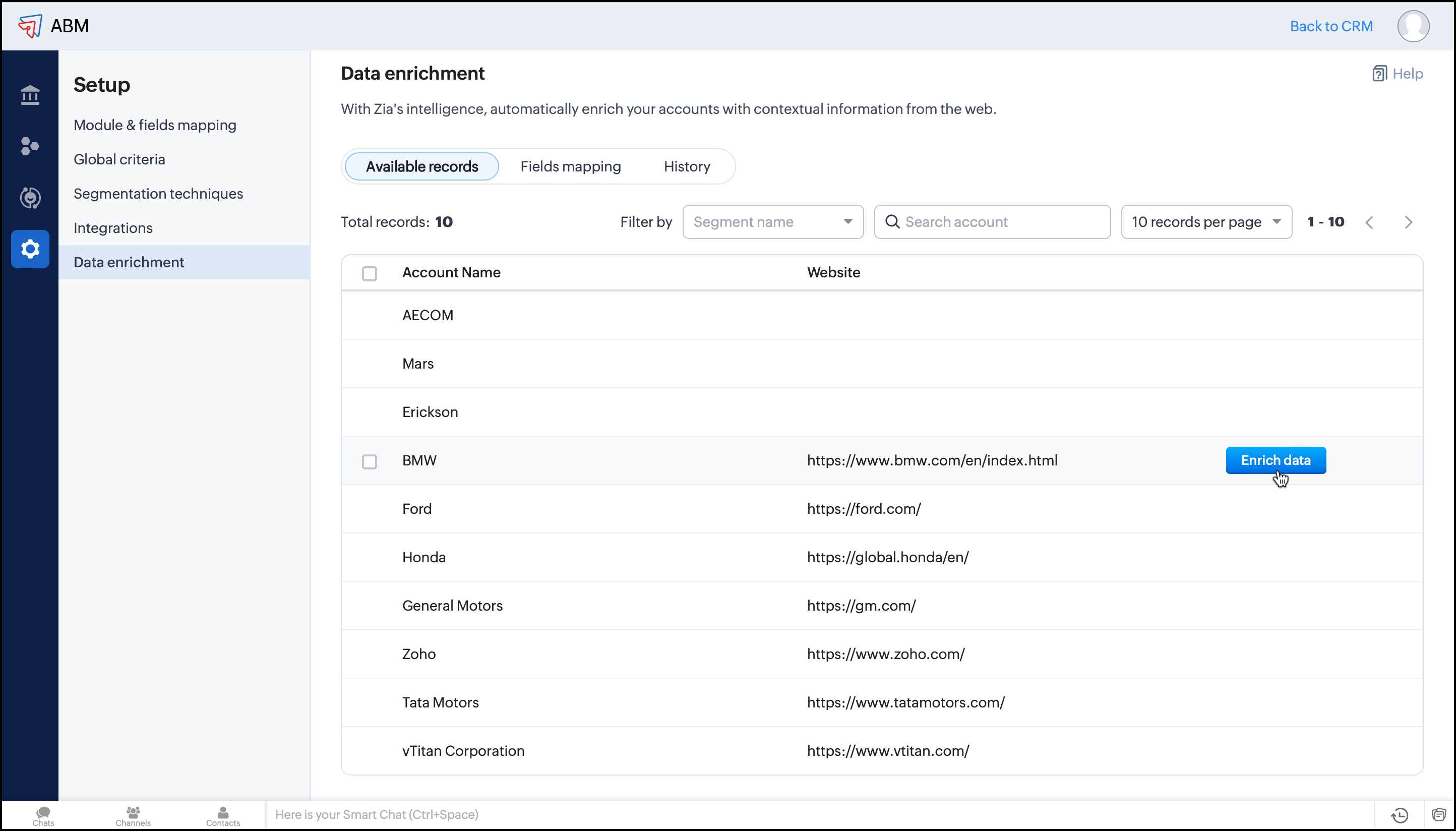Open Chats in bottom bar
Image resolution: width=1456 pixels, height=831 pixels.
click(x=43, y=815)
